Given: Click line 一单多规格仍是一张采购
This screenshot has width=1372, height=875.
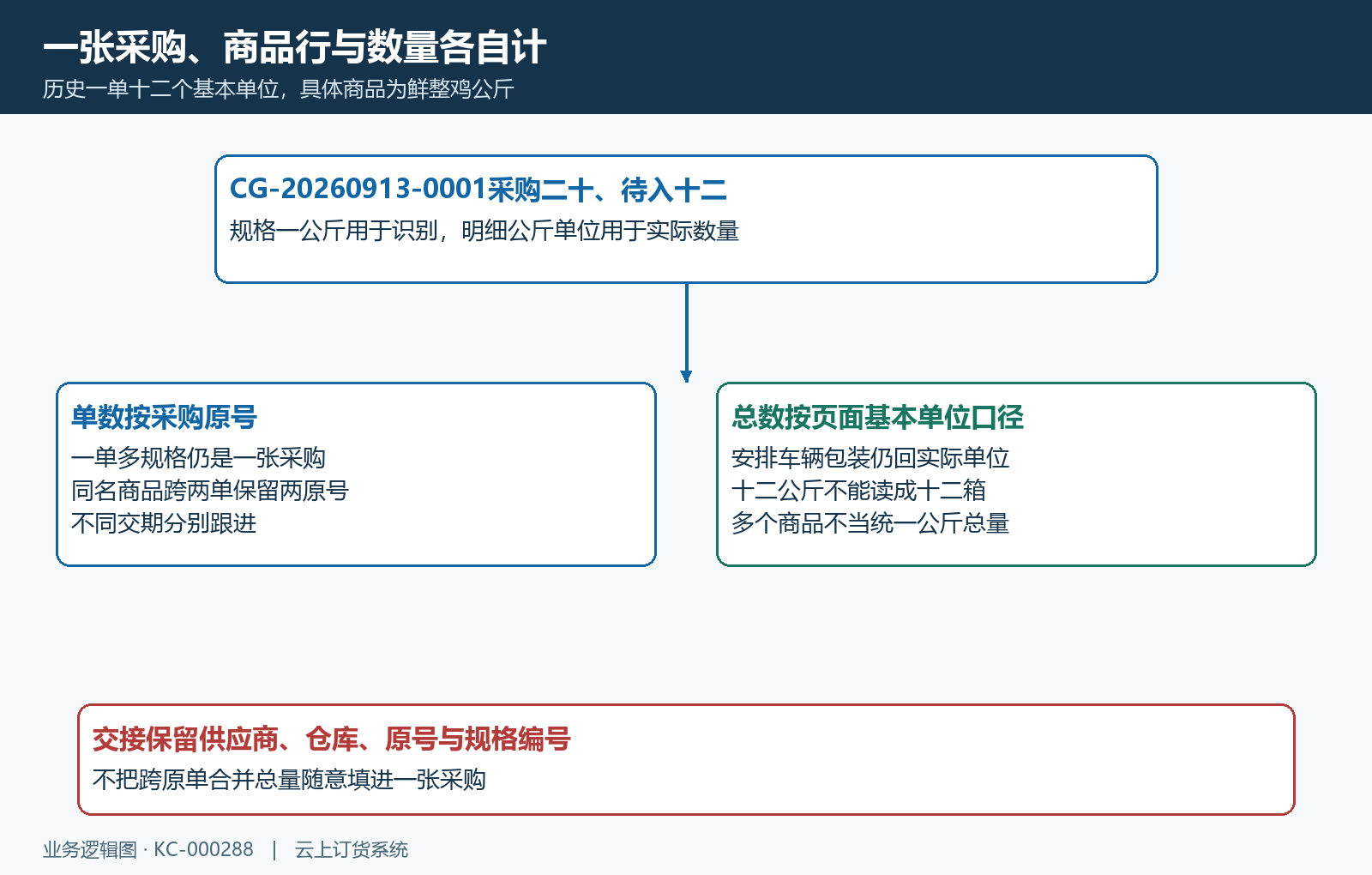Looking at the screenshot, I should (198, 458).
